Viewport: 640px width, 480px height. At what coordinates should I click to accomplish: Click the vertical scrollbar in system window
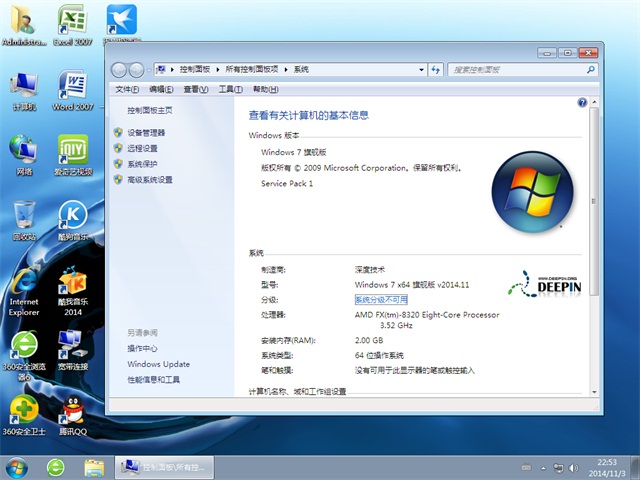tap(594, 250)
